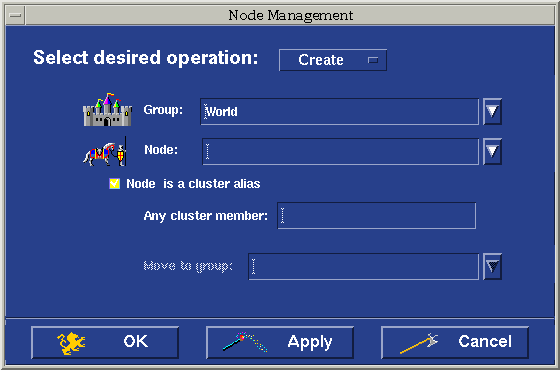The width and height of the screenshot is (560, 370).
Task: Focus the empty Node text field
Action: pos(340,152)
